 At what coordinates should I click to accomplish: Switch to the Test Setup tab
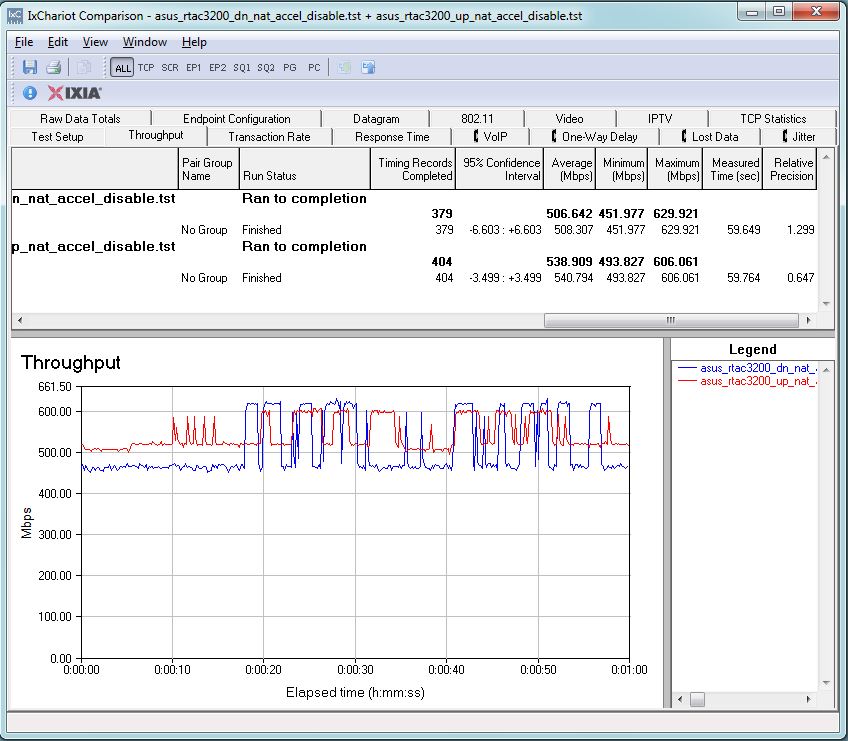[57, 137]
